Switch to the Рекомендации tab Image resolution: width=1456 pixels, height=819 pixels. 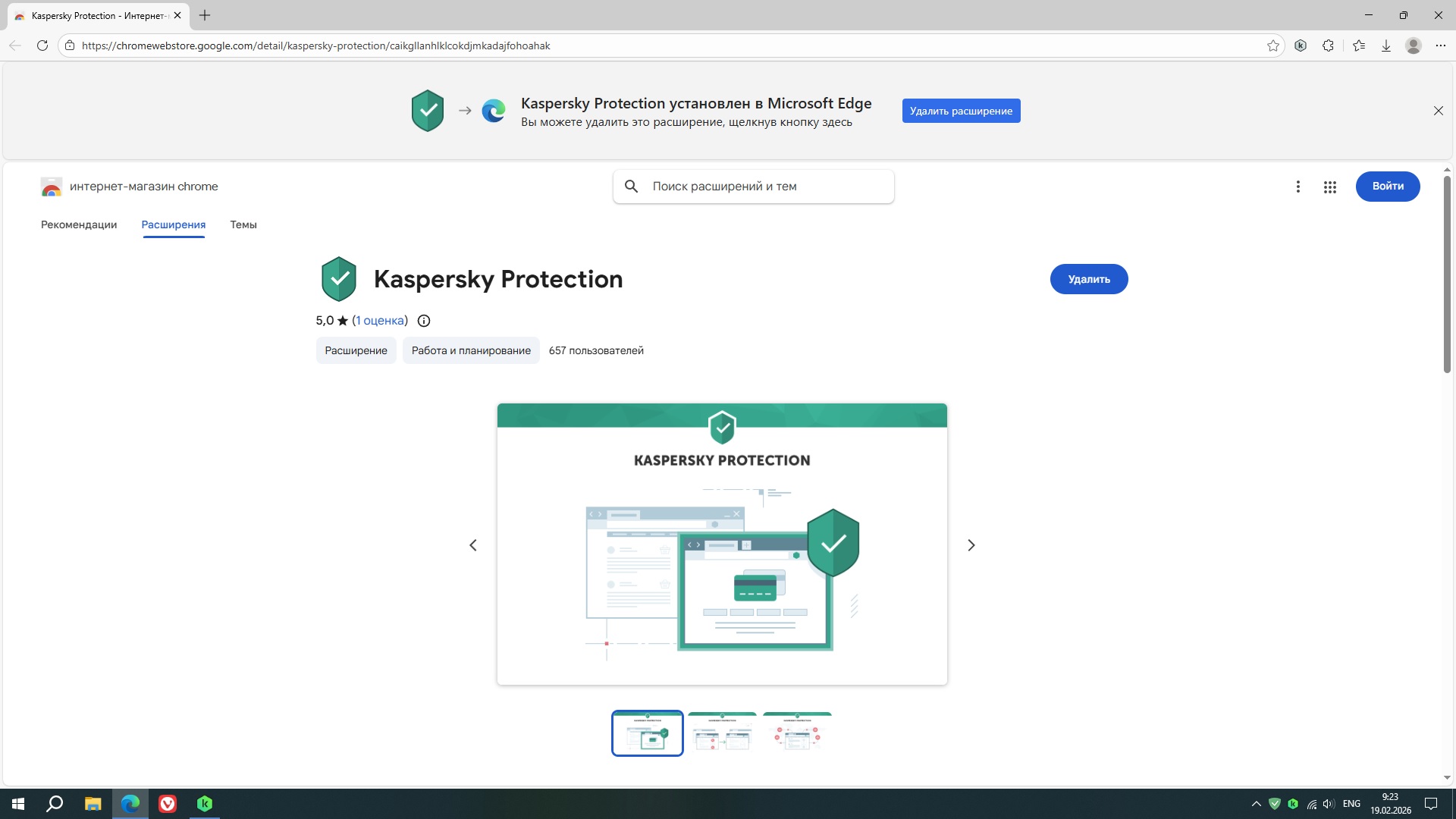pos(79,224)
